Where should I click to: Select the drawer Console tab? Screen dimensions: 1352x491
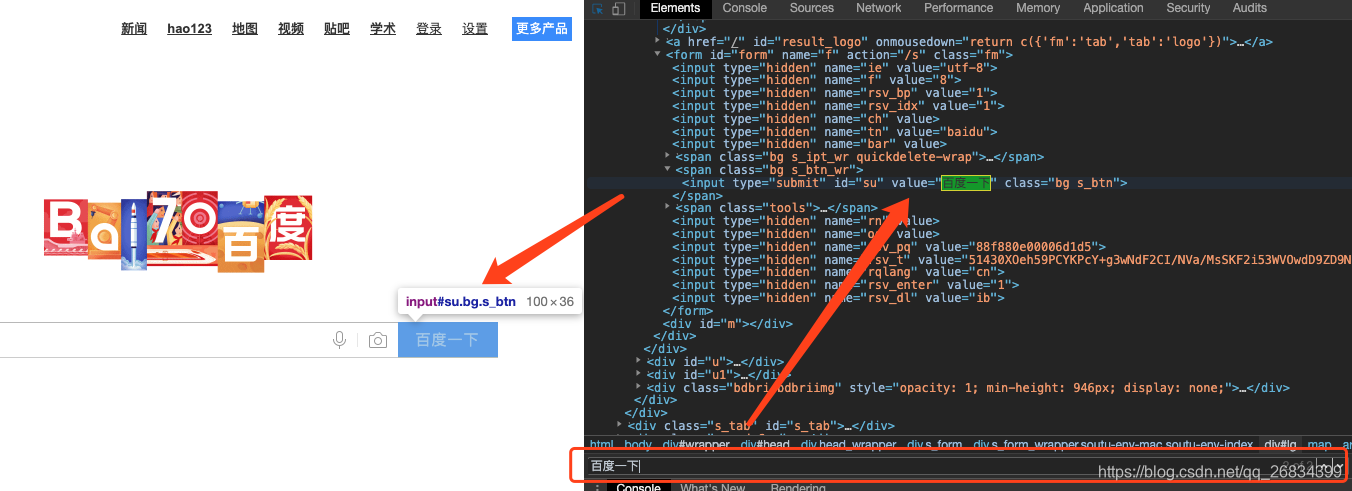tap(638, 487)
